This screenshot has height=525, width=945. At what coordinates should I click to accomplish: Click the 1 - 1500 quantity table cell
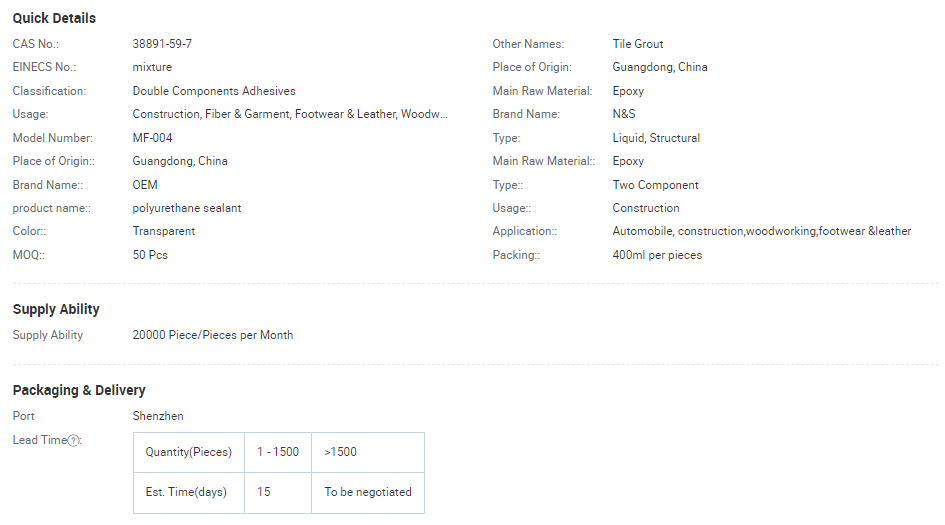pos(278,452)
